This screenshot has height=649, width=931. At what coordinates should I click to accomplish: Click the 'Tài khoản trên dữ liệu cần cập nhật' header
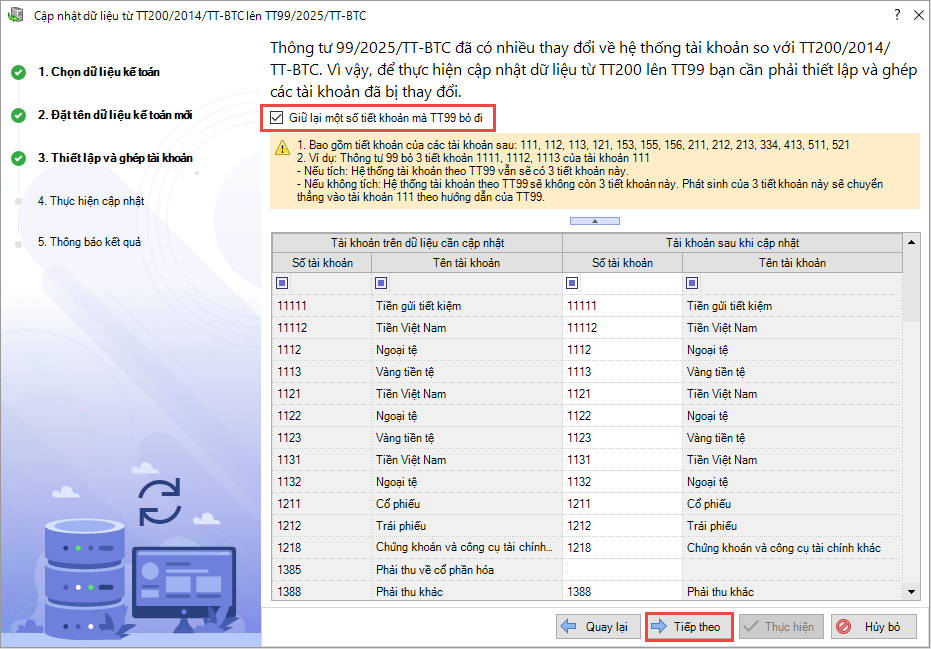417,243
